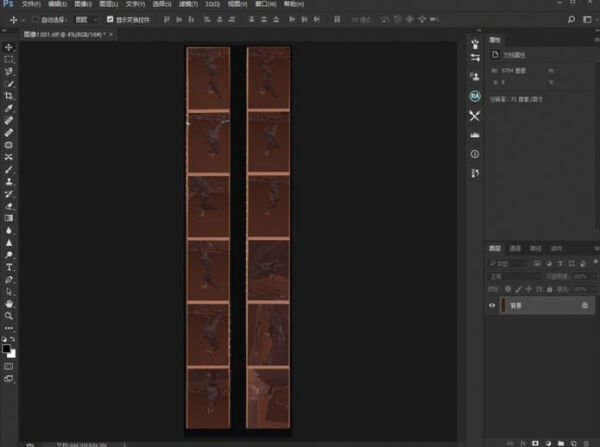Screen dimensions: 600x447
Task: Open the 图层 auto-select dropdown
Action: click(x=86, y=19)
